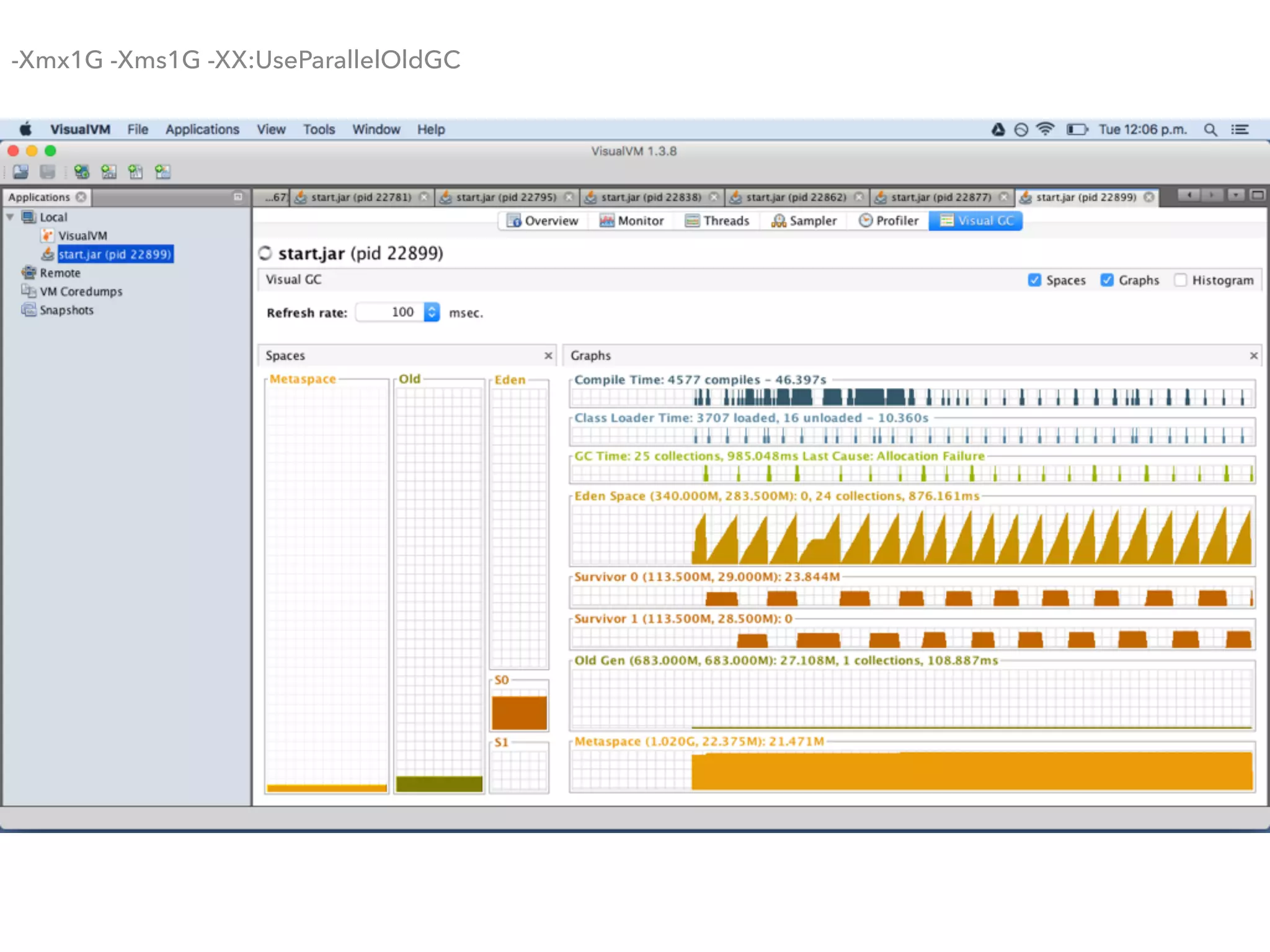Image resolution: width=1270 pixels, height=952 pixels.
Task: Switch to the Monitor tab
Action: [x=632, y=221]
